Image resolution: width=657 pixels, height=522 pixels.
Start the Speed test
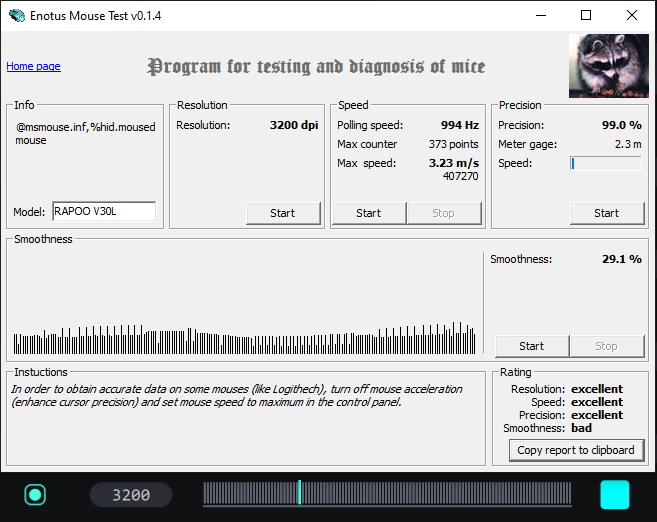pyautogui.click(x=368, y=213)
